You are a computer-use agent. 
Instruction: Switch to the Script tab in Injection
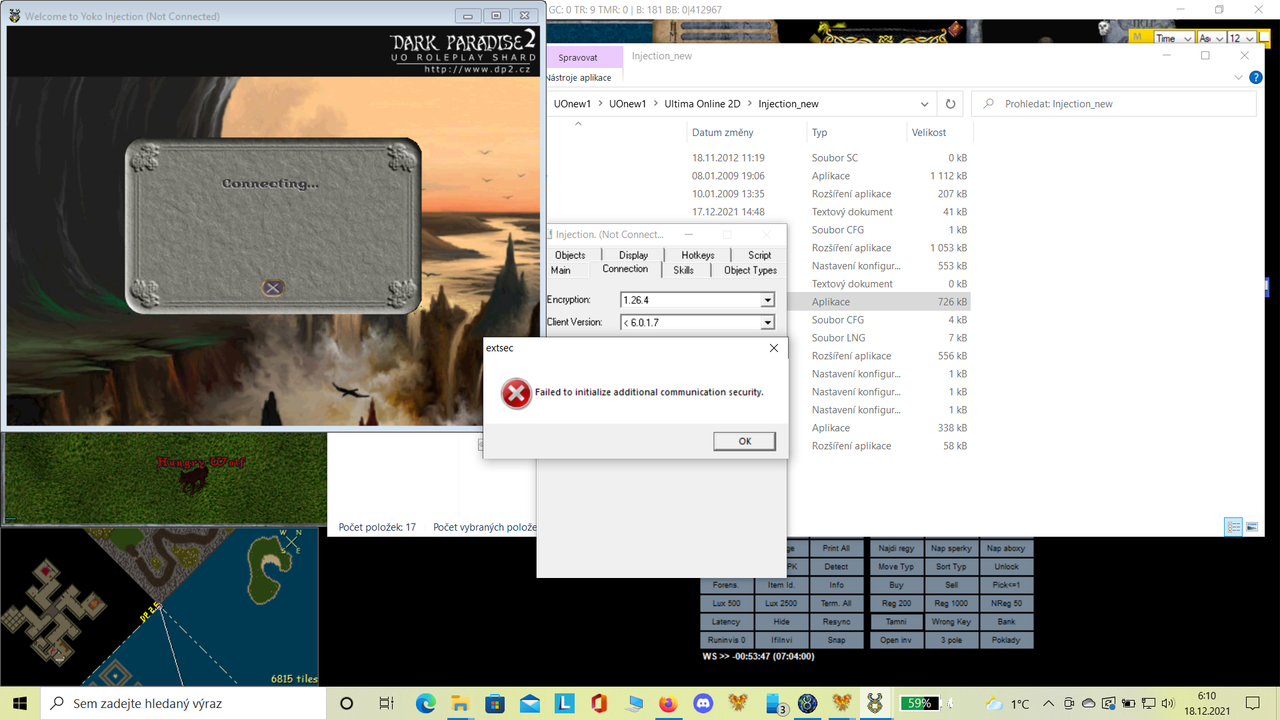(759, 255)
